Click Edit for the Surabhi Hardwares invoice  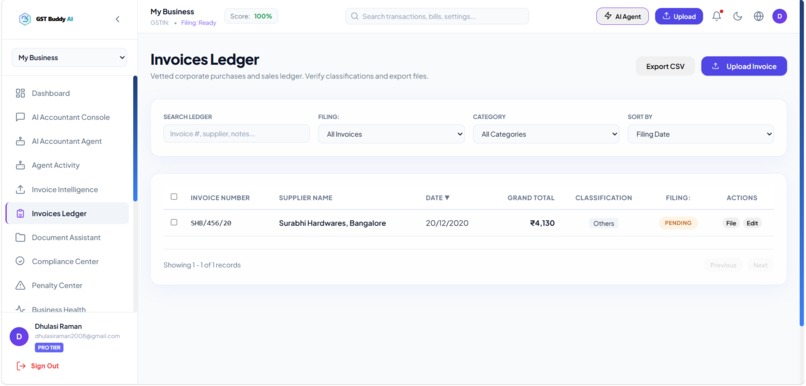click(x=752, y=223)
